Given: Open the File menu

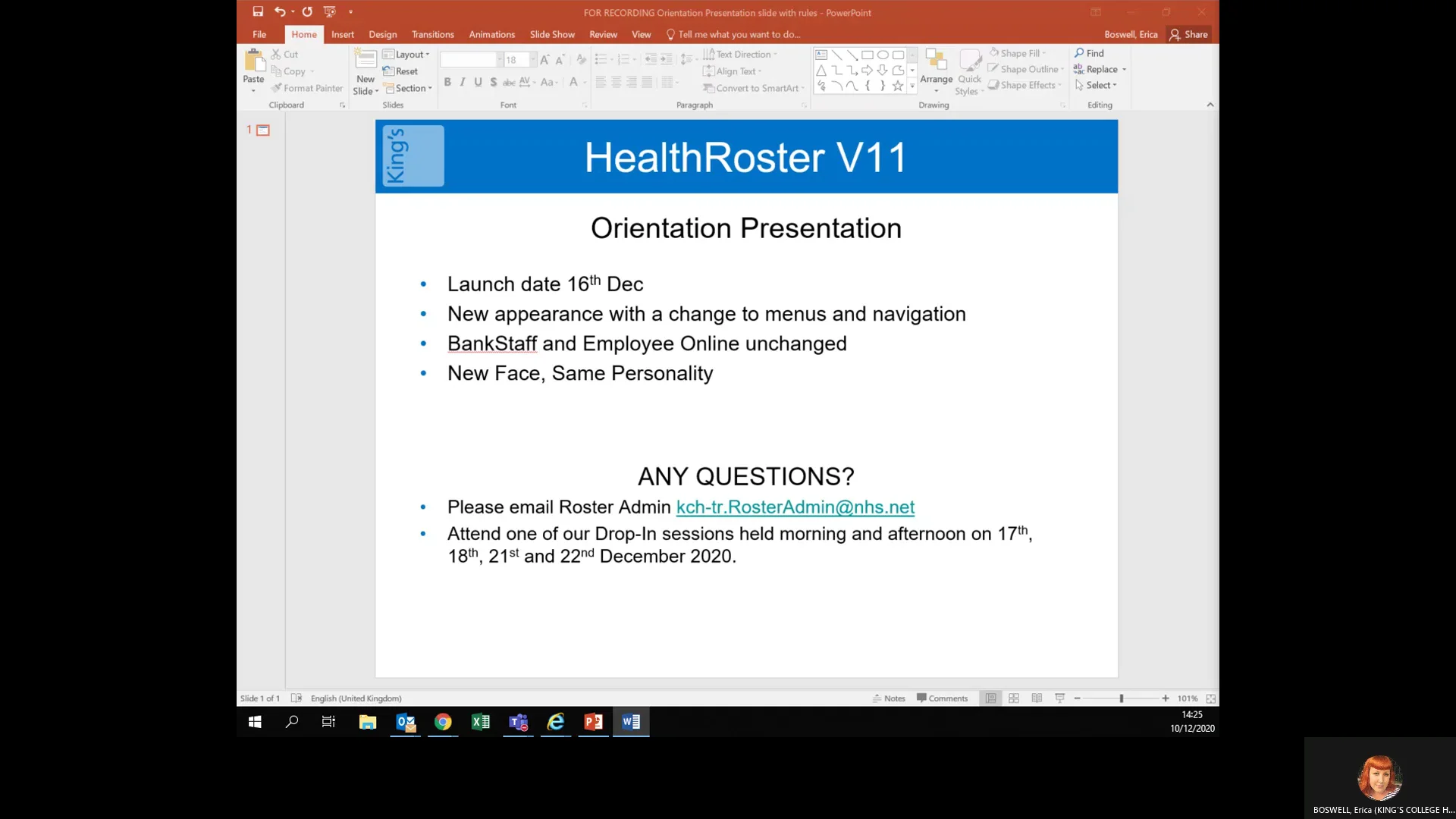Looking at the screenshot, I should (259, 34).
